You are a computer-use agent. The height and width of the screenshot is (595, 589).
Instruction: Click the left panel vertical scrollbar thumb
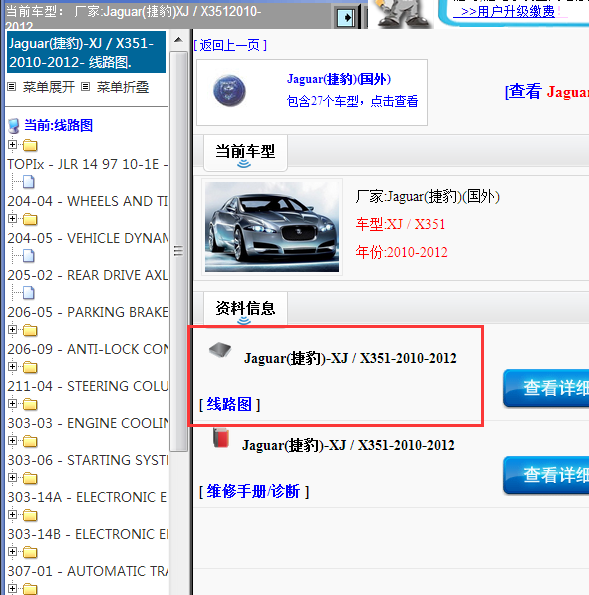[x=178, y=251]
